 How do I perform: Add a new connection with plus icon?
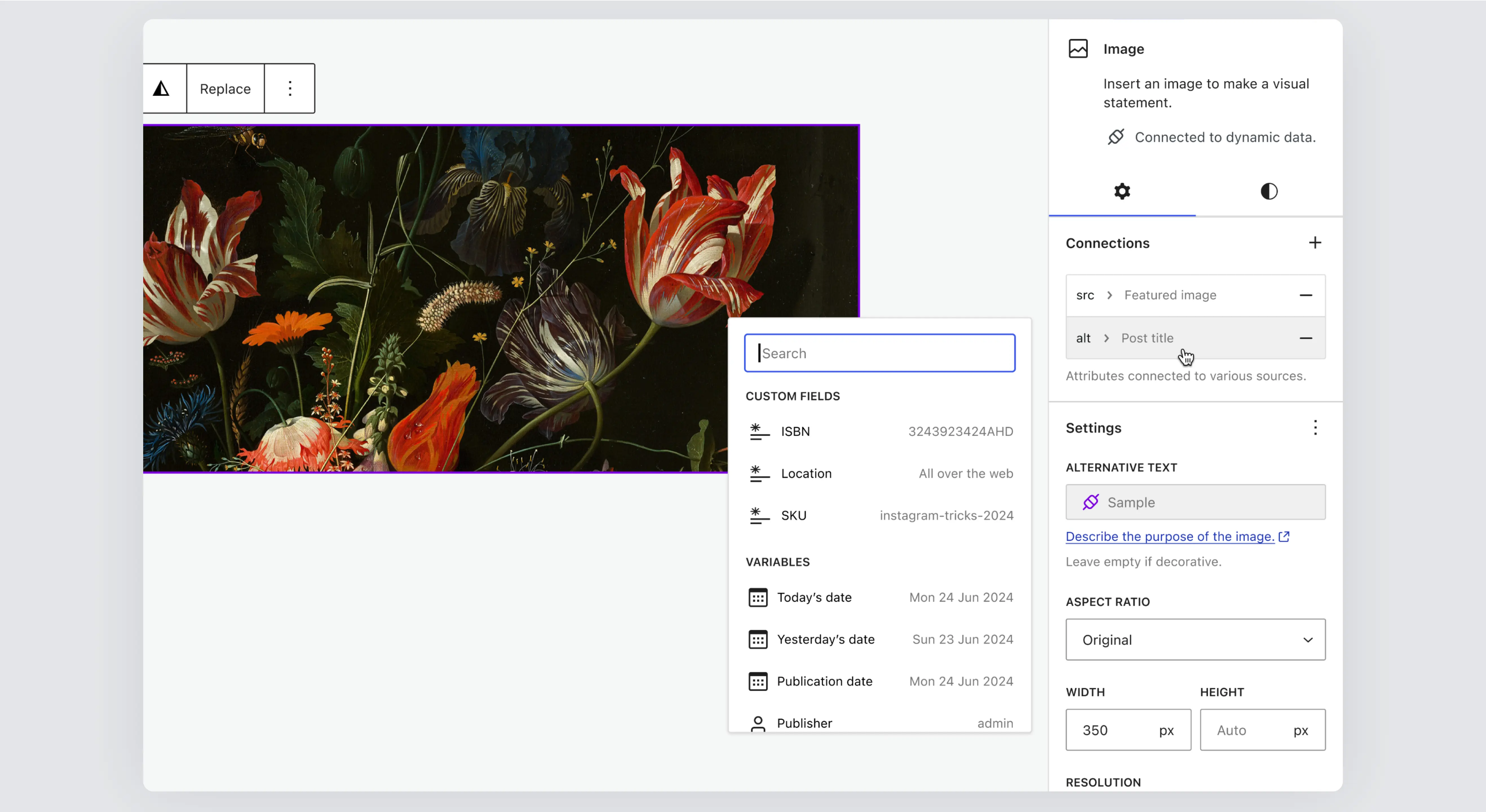1315,243
